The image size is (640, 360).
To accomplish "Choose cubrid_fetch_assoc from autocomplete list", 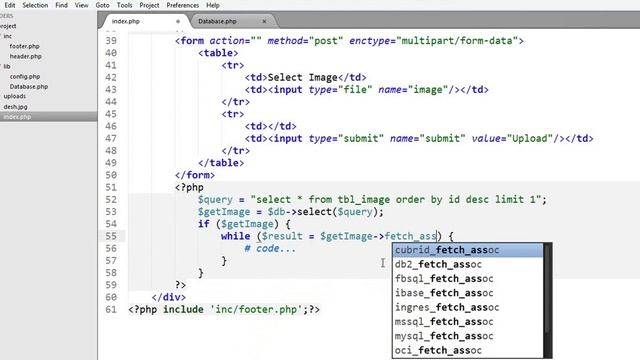I will coord(468,250).
